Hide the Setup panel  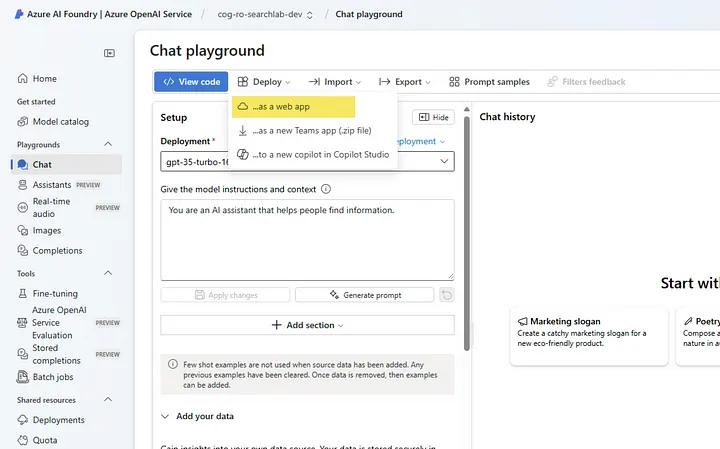click(x=433, y=117)
